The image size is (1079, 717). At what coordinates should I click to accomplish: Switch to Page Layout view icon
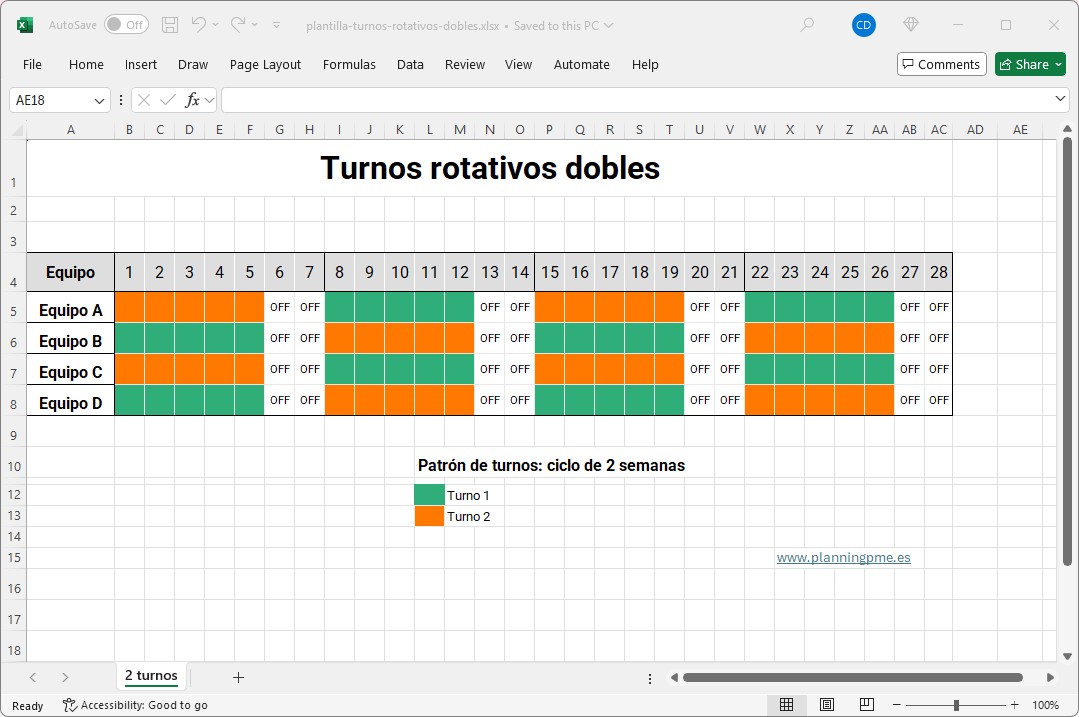[827, 705]
